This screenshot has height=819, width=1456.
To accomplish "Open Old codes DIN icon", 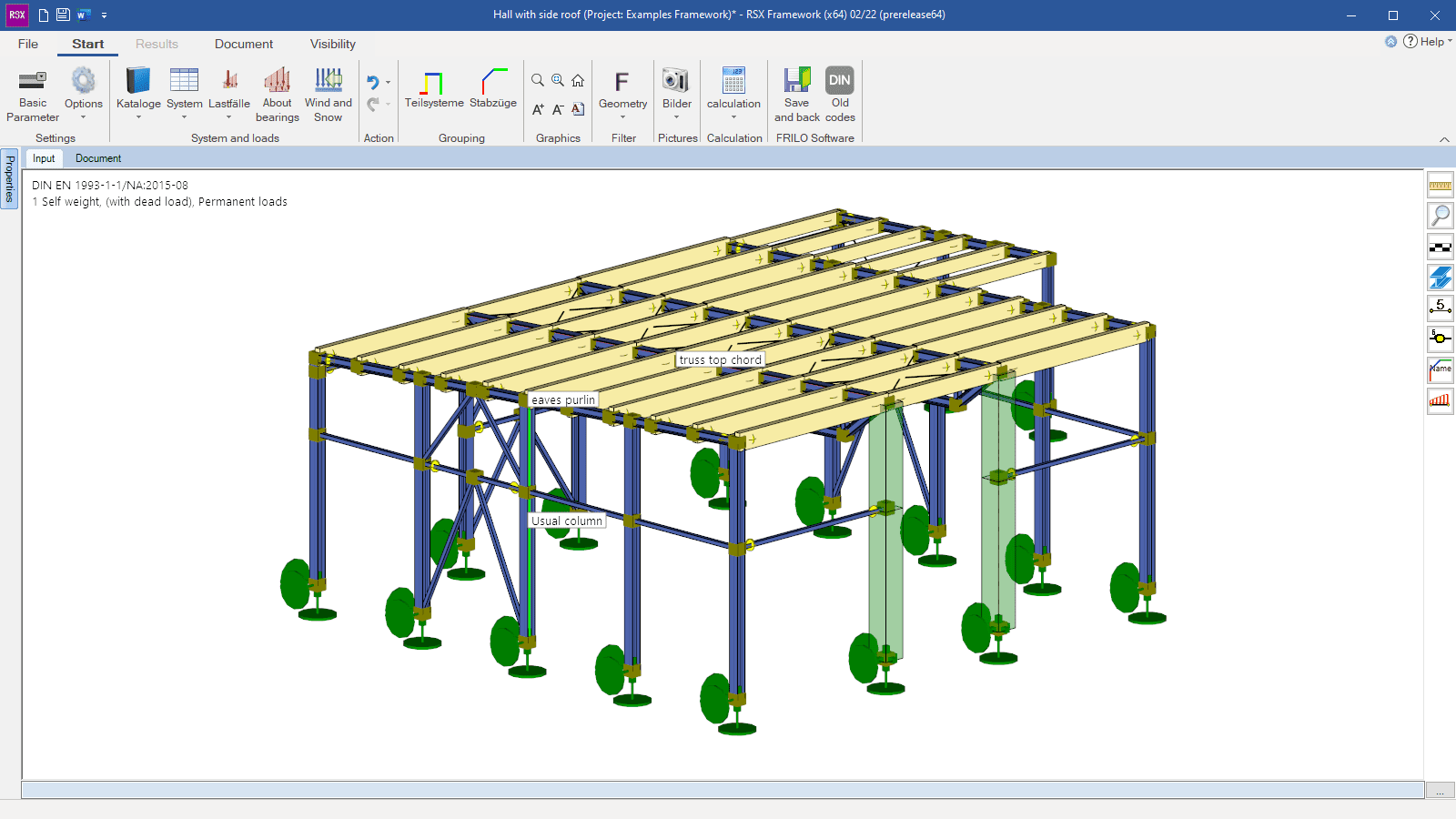I will pos(839,95).
